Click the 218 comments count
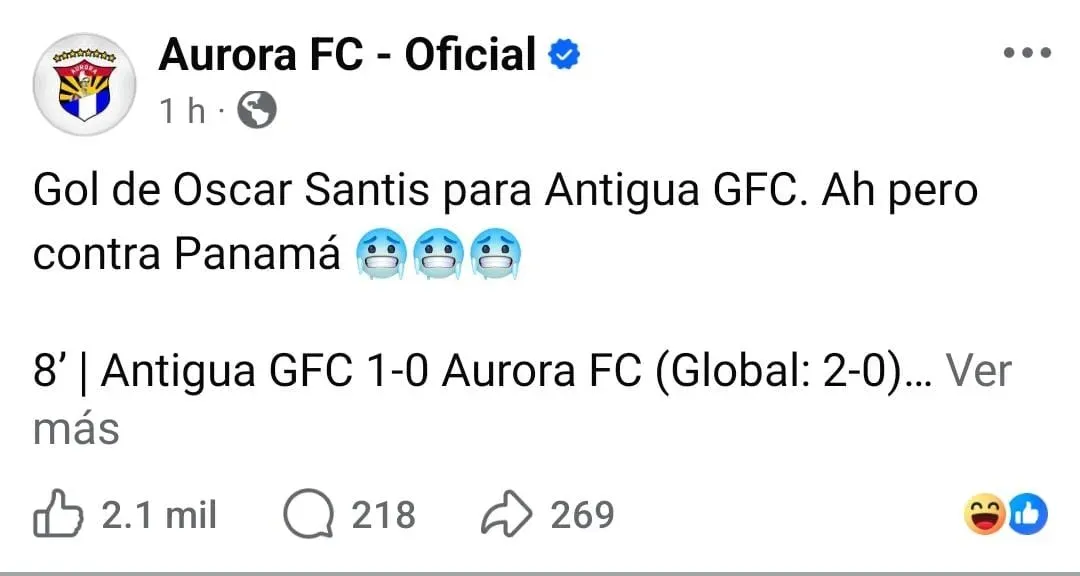 click(x=383, y=513)
